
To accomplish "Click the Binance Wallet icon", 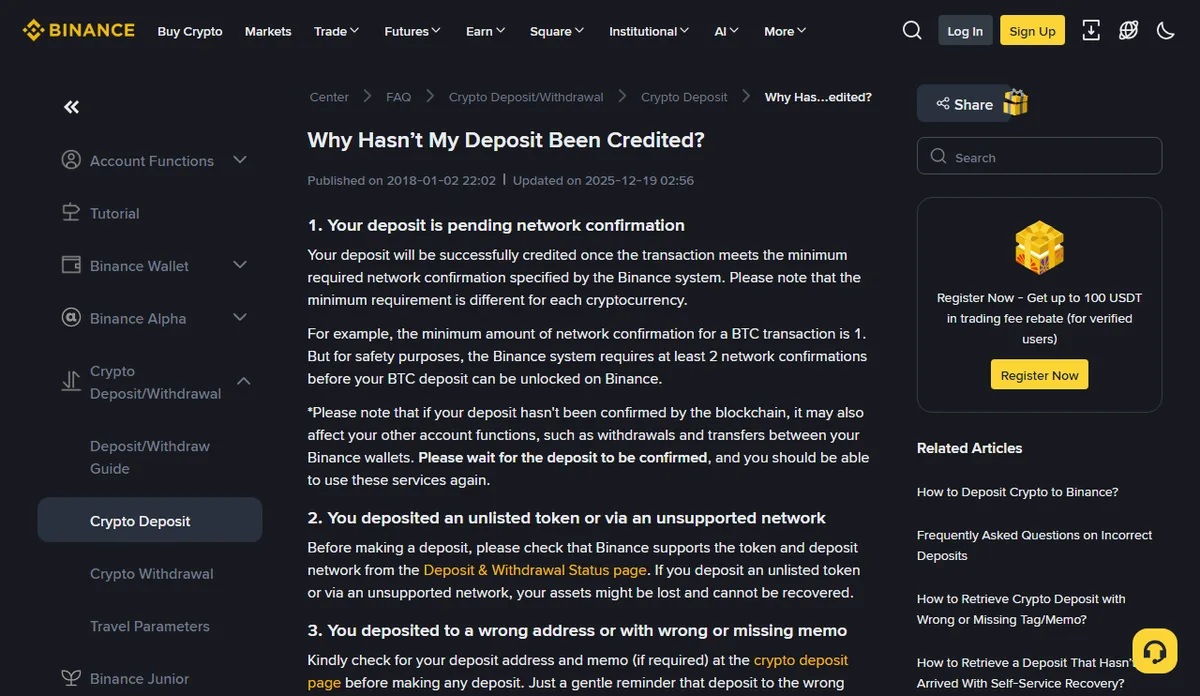I will coord(71,265).
